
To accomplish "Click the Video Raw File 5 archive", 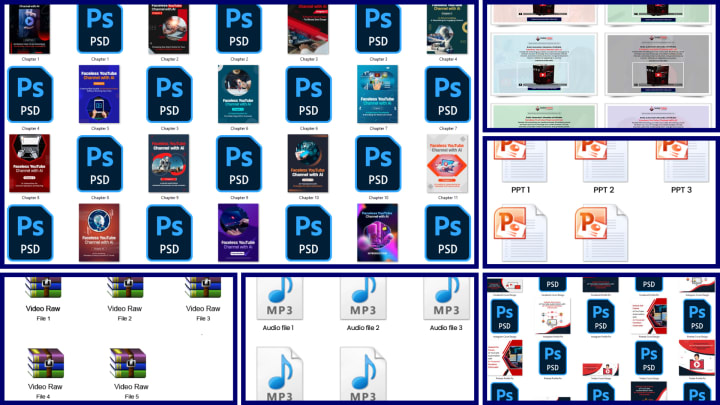I will click(x=128, y=363).
